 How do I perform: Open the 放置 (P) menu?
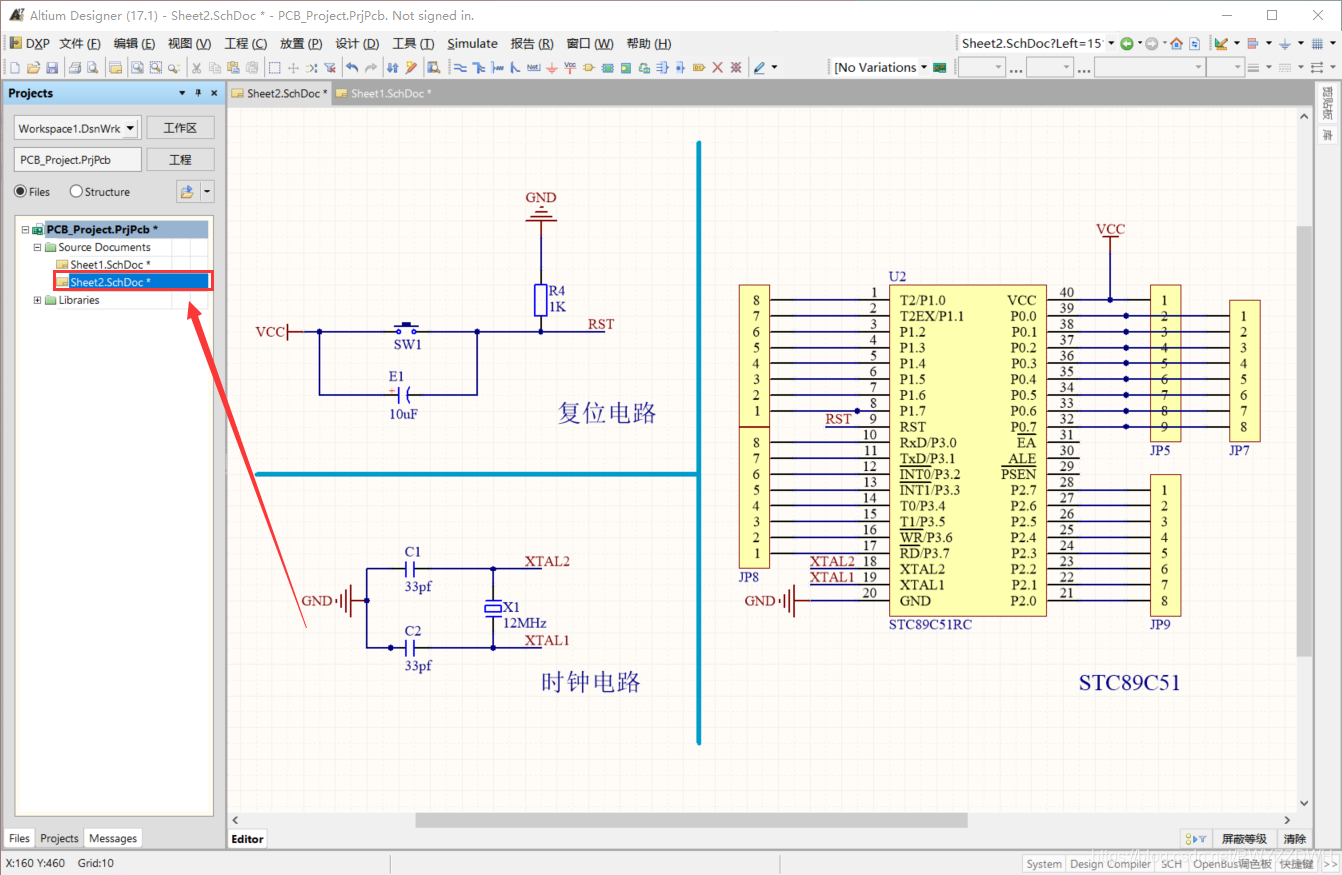pyautogui.click(x=301, y=43)
